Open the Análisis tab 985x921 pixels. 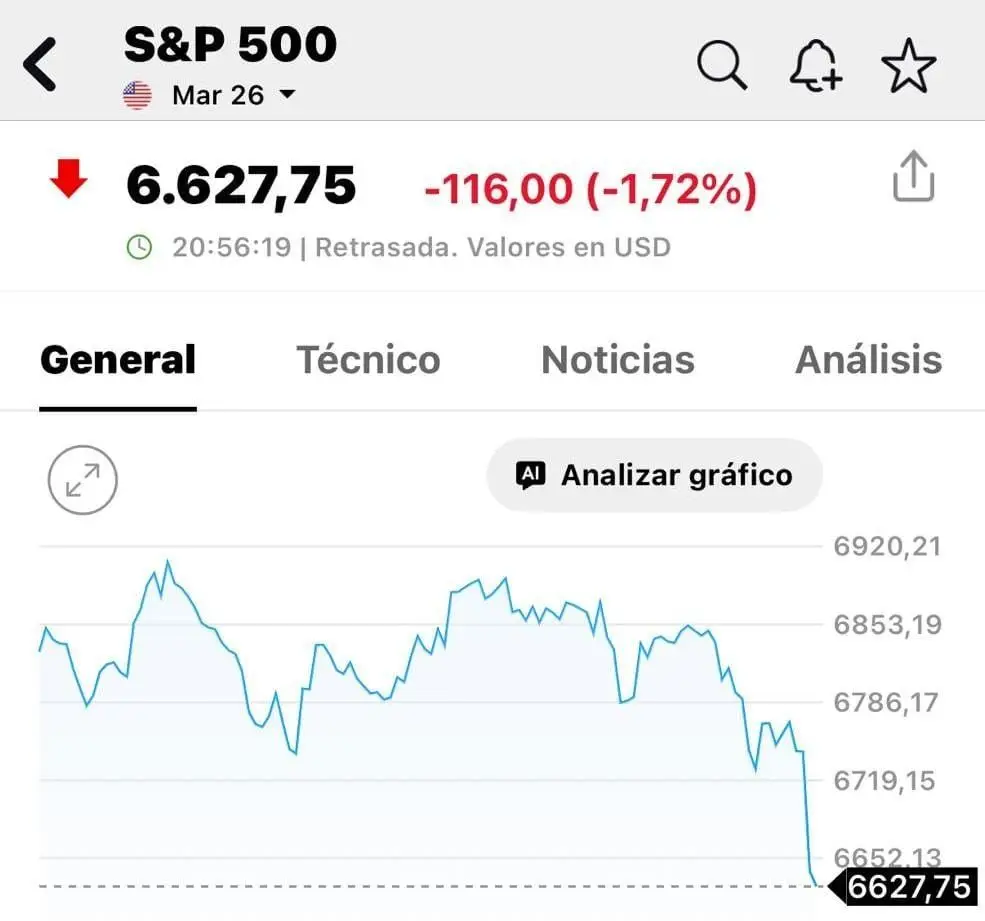click(868, 360)
